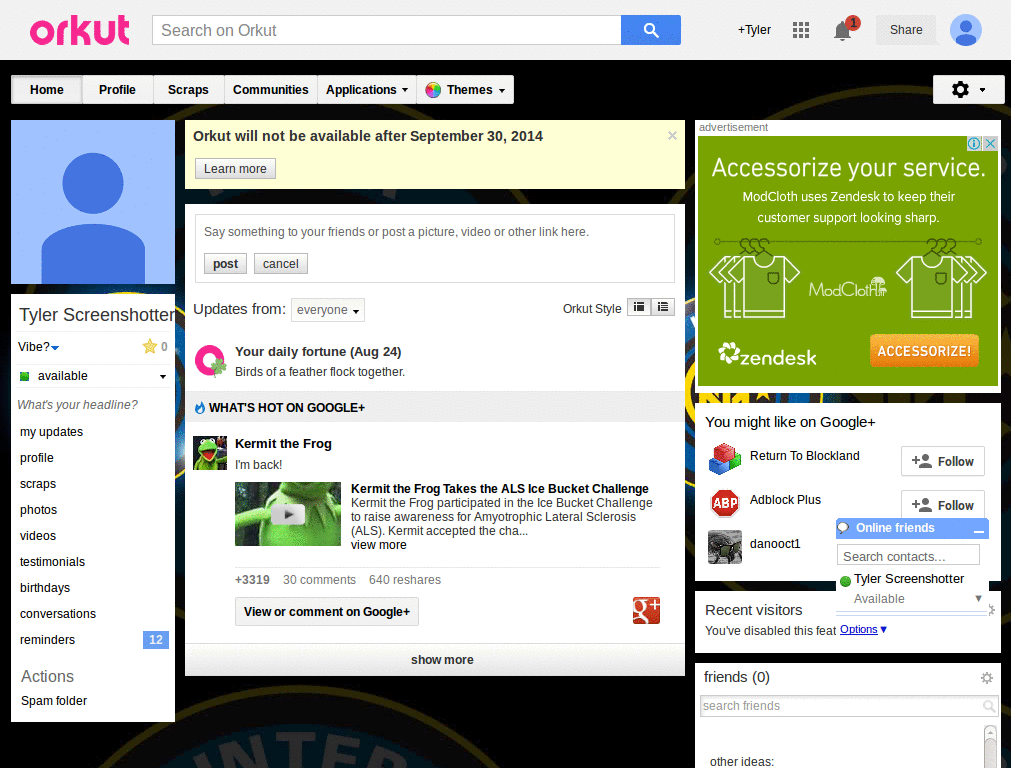Open the Communities tab
The image size is (1024, 768).
point(270,89)
